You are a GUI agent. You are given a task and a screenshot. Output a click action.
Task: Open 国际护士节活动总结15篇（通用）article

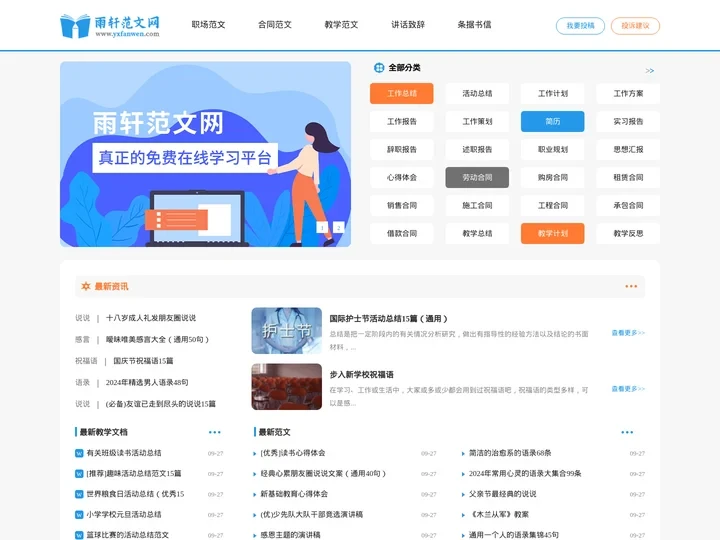(388, 319)
